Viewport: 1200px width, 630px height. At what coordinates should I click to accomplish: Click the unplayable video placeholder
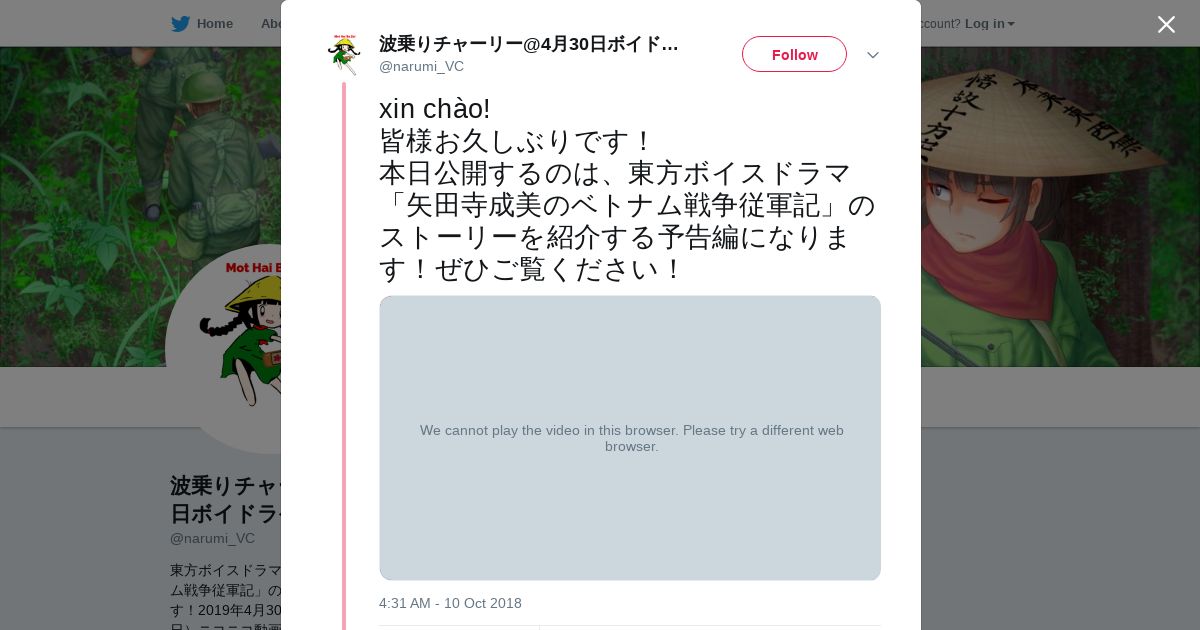point(630,438)
